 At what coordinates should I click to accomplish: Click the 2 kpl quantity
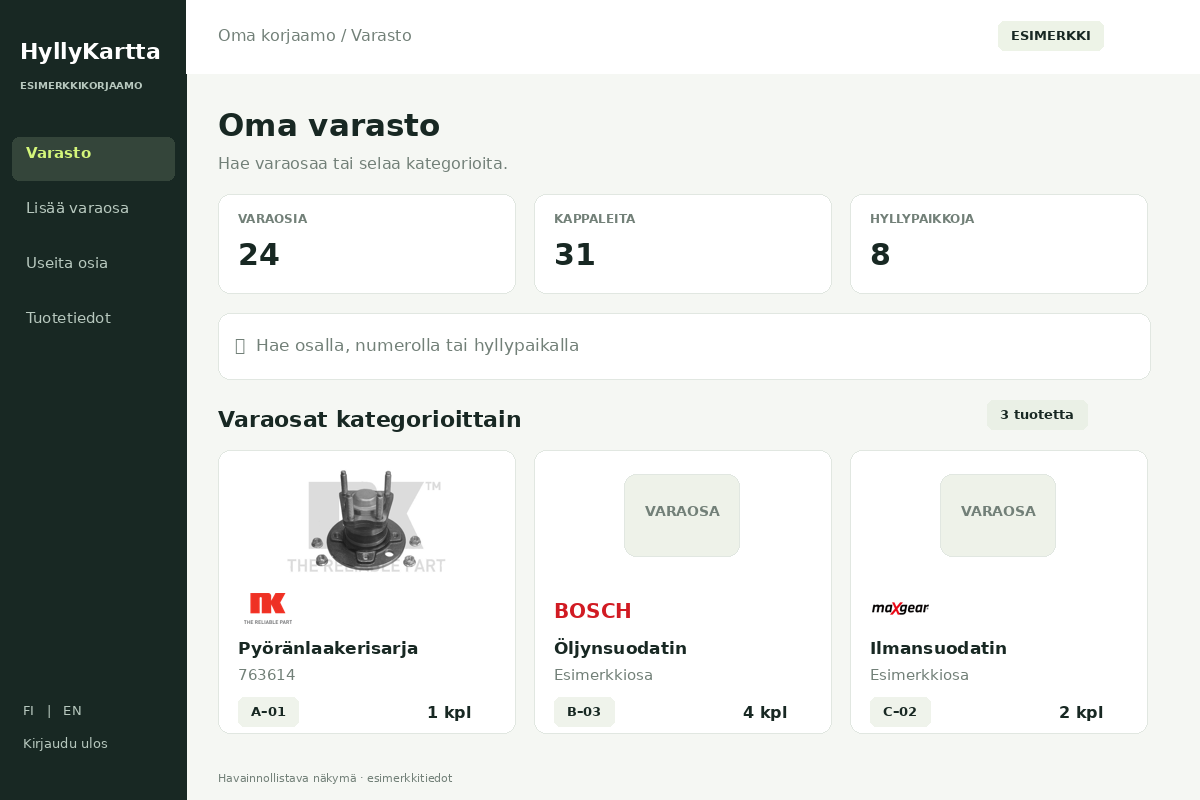(x=1081, y=713)
